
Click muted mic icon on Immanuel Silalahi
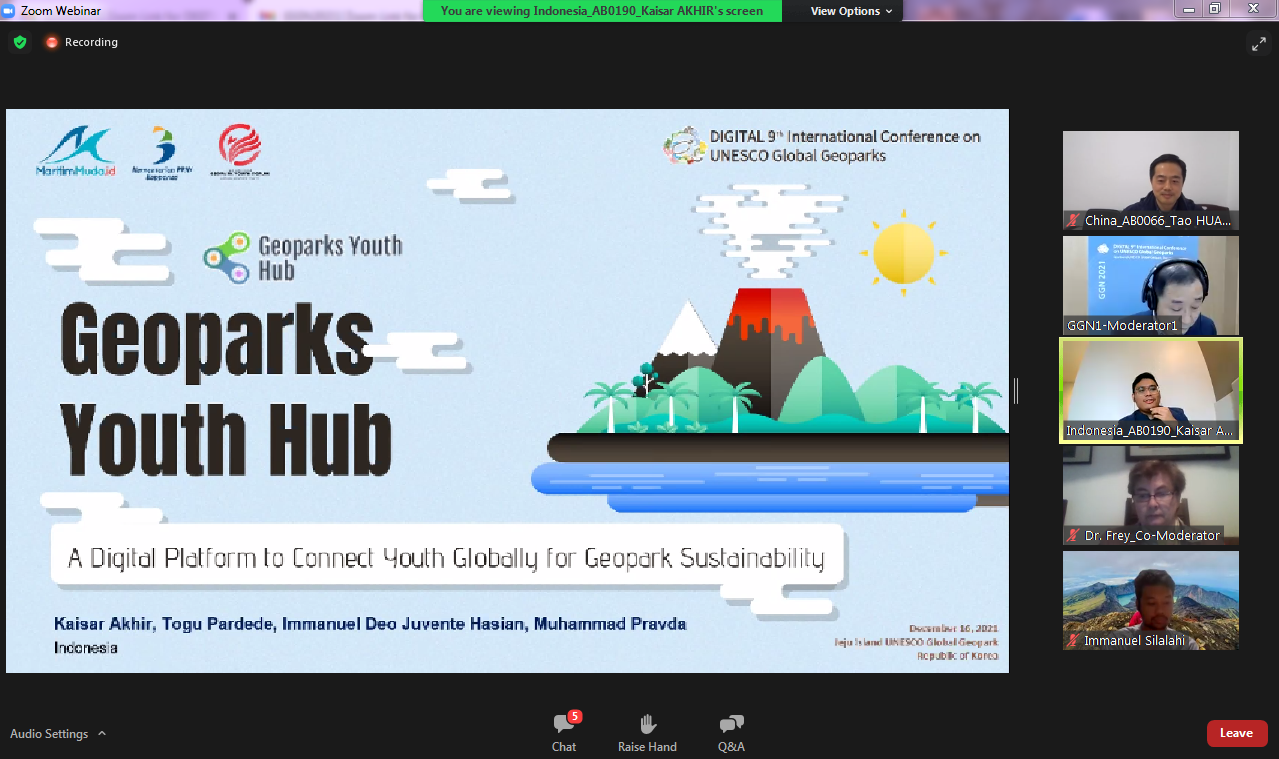click(x=1074, y=640)
